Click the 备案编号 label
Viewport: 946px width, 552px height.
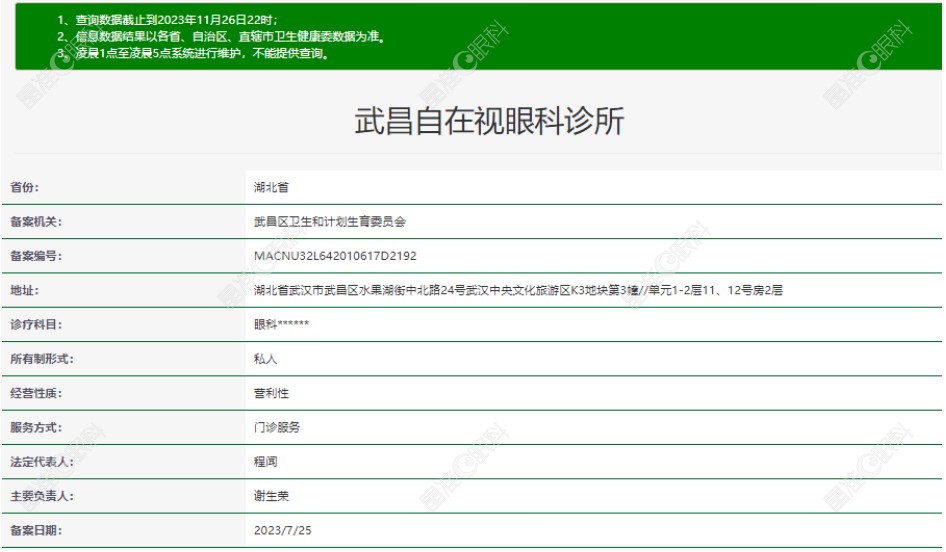point(36,256)
